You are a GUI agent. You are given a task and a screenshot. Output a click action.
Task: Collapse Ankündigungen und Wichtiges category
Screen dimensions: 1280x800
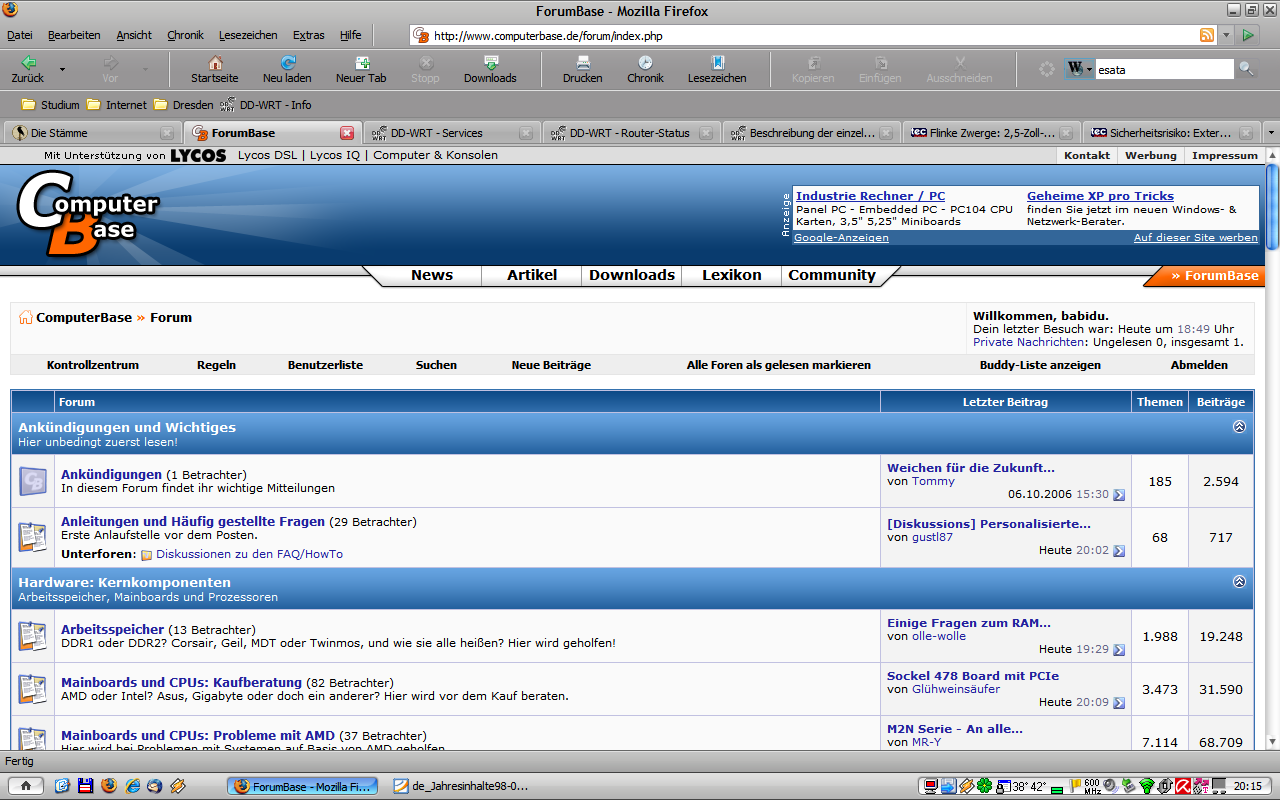point(1239,427)
